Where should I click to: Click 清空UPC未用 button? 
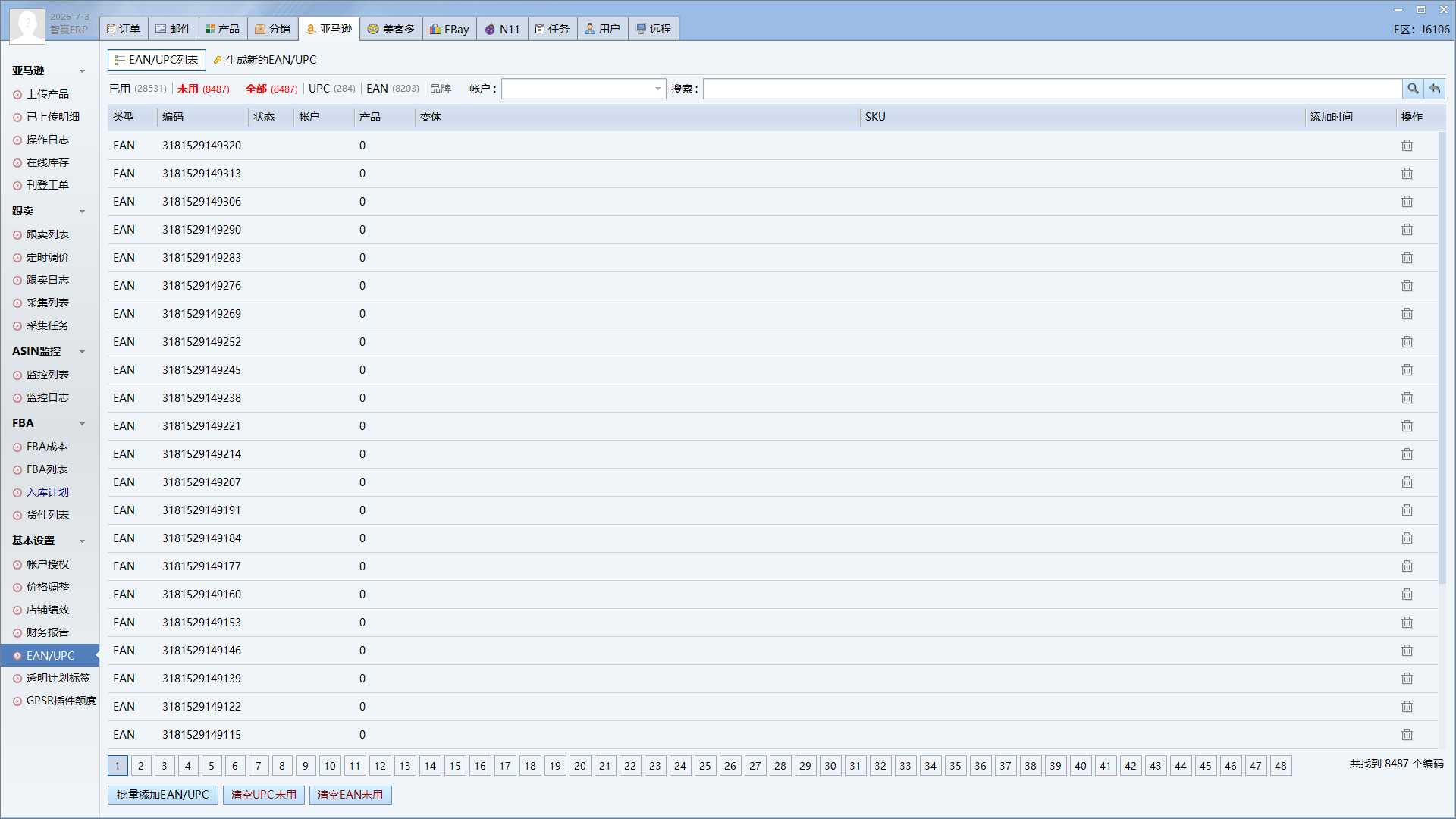tap(264, 795)
